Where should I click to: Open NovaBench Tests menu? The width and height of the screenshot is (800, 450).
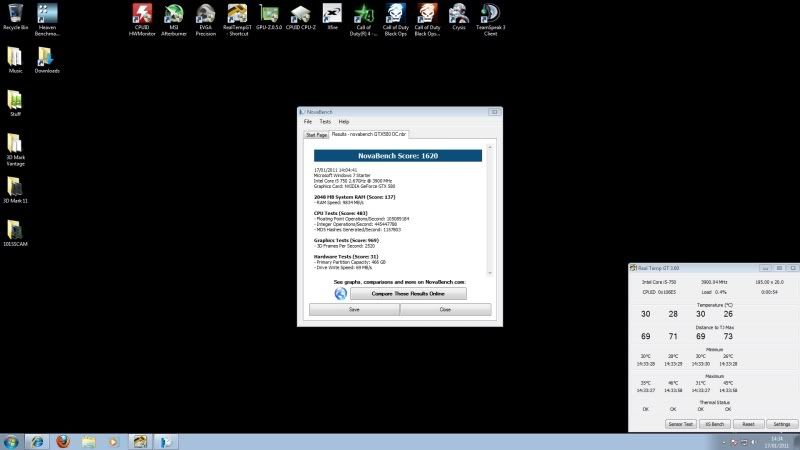coord(325,121)
